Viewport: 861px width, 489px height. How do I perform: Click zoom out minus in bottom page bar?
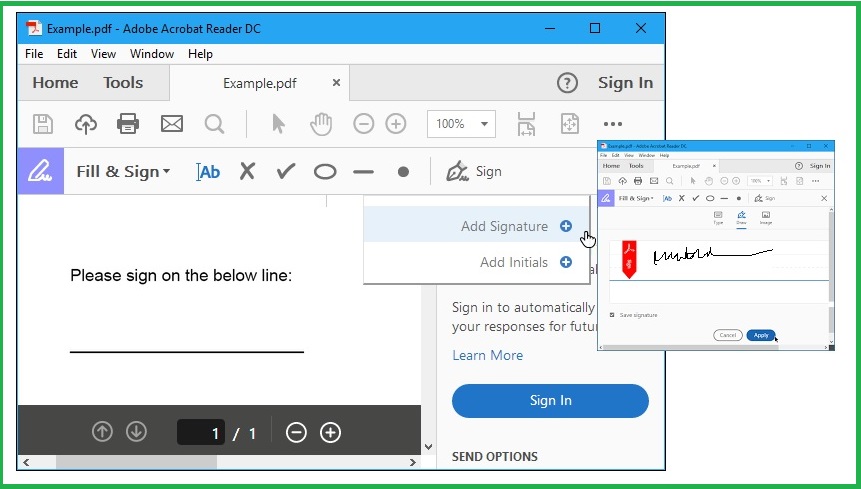tap(296, 432)
